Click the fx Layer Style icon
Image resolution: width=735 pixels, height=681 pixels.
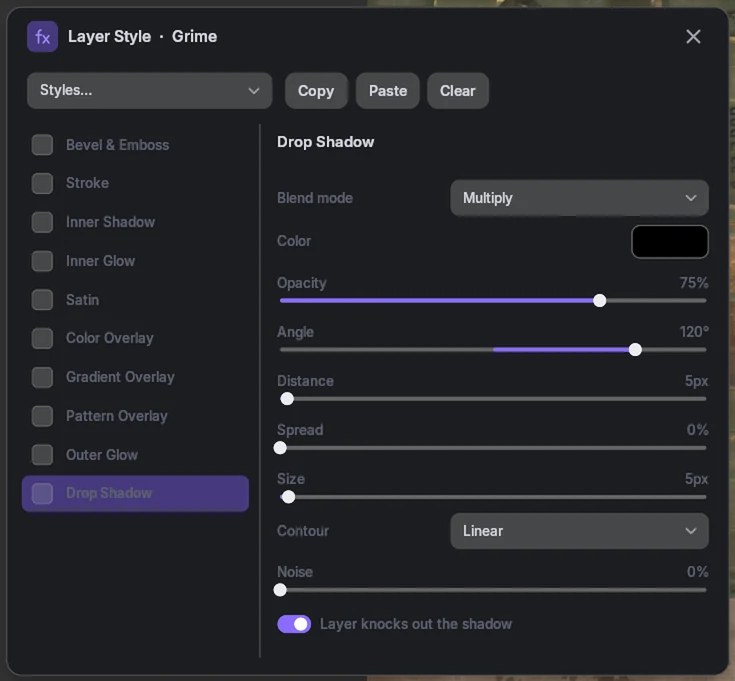pyautogui.click(x=42, y=37)
